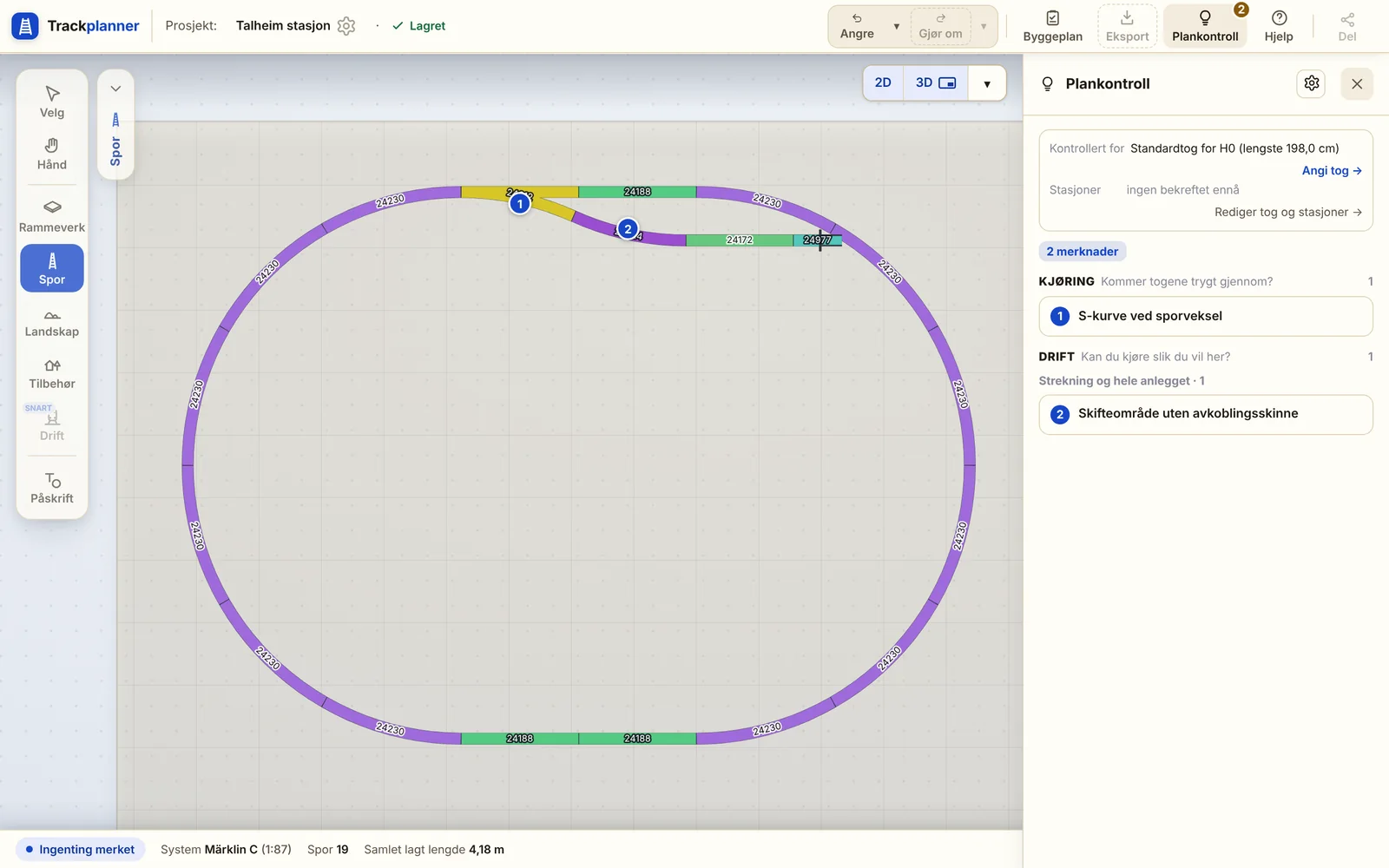Open the Byggeplan view
This screenshot has height=868, width=1389.
click(x=1052, y=26)
